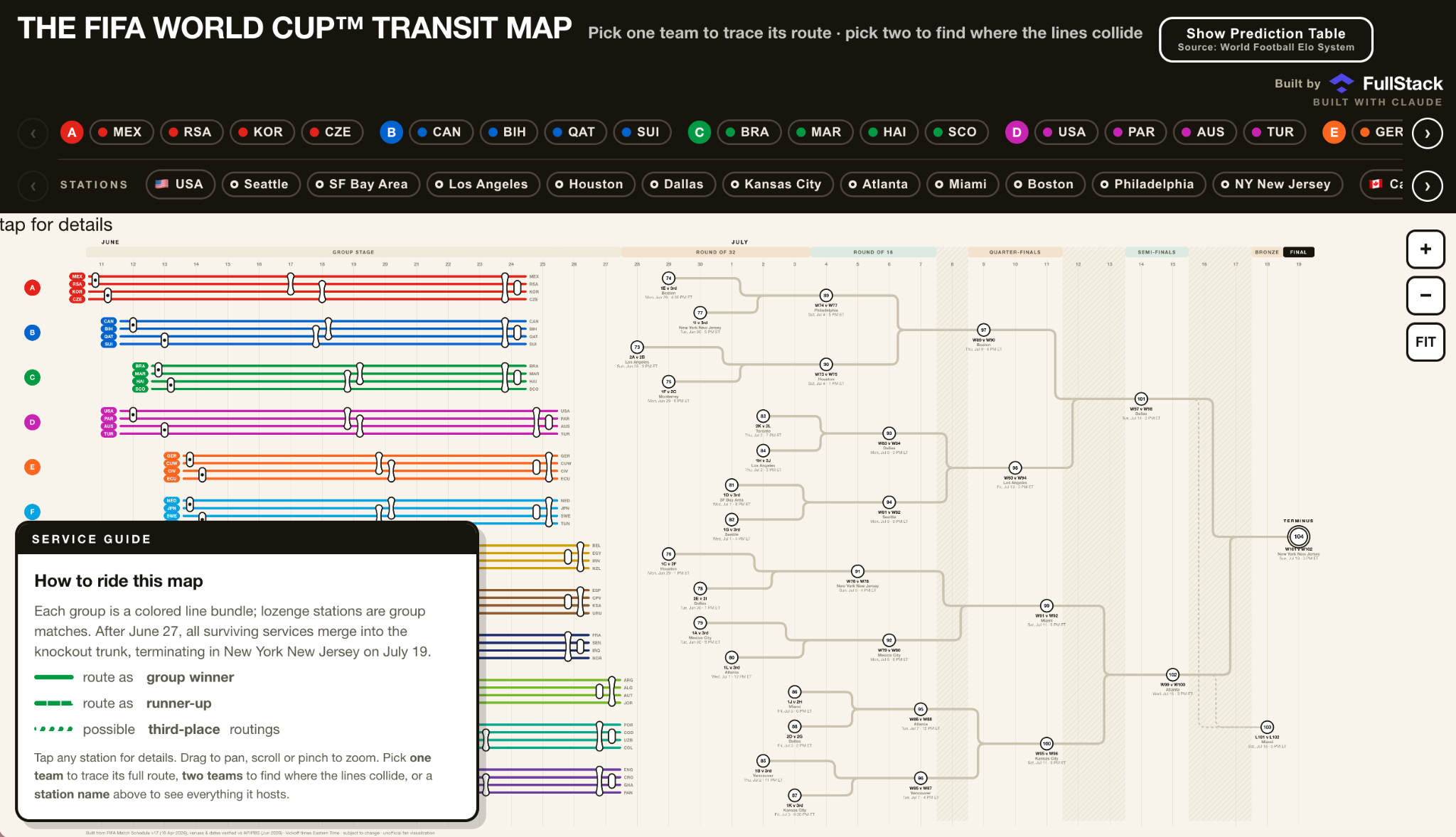The image size is (1456, 837).
Task: Choose the Philadelphia station chip
Action: click(1148, 184)
